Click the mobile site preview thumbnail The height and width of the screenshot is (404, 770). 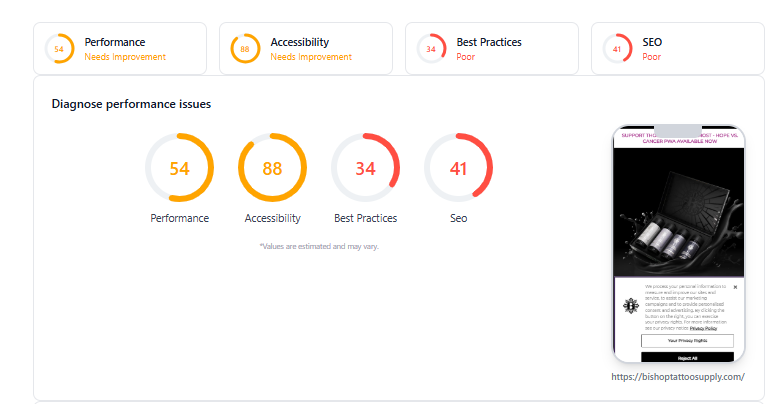point(679,243)
